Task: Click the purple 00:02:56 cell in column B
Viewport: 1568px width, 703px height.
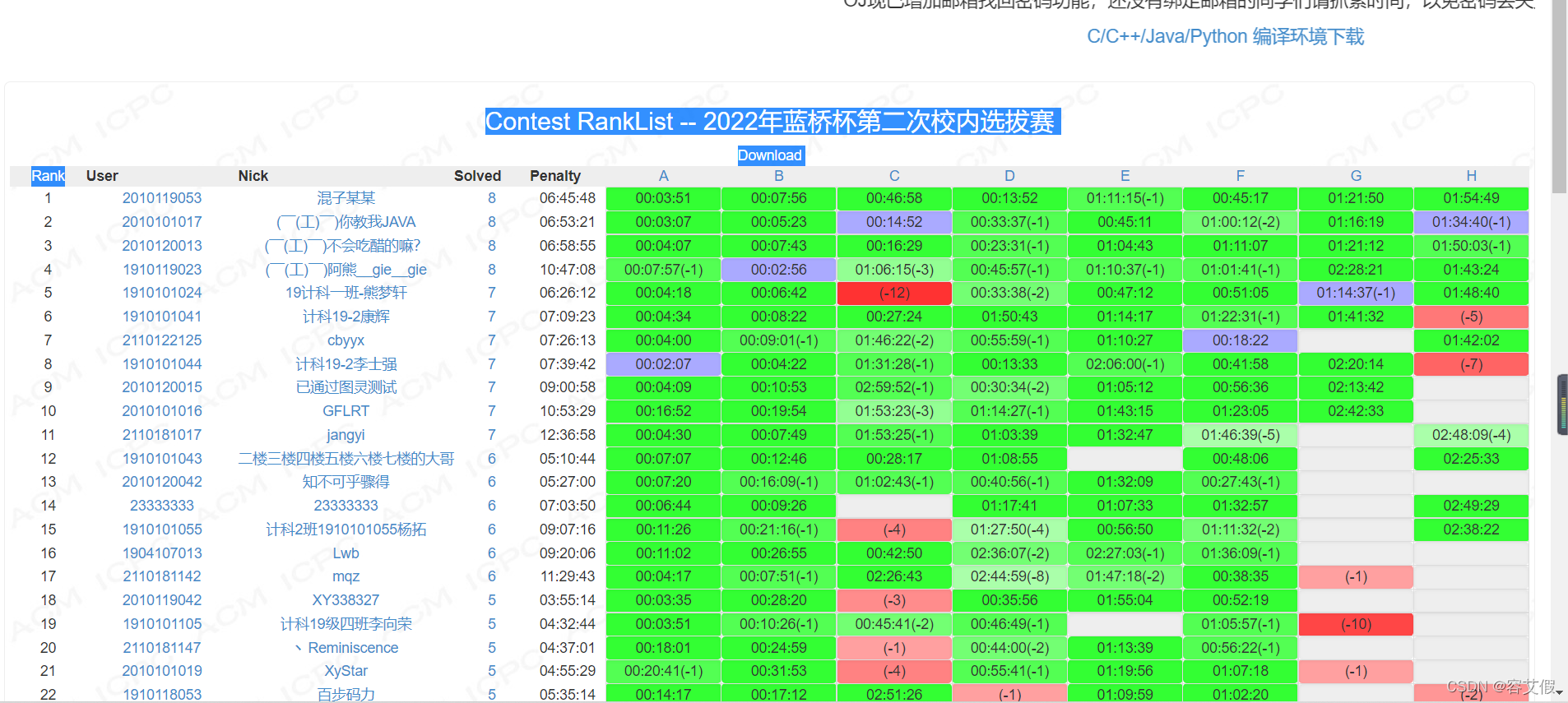Action: (779, 270)
